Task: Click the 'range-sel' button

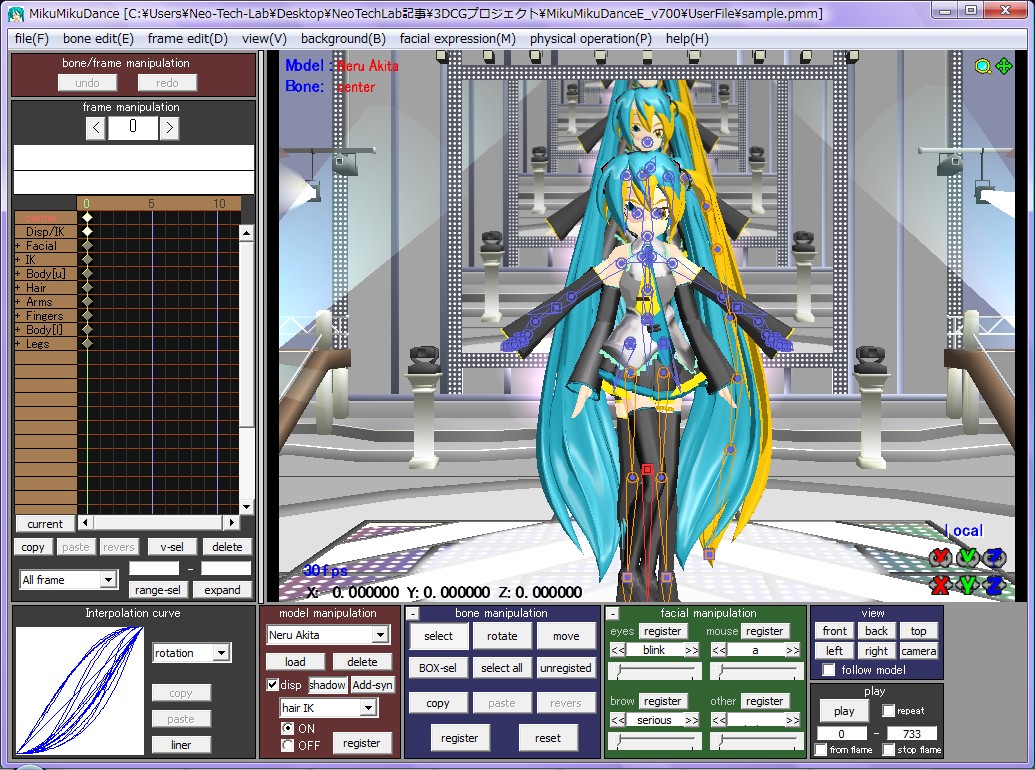Action: [158, 590]
